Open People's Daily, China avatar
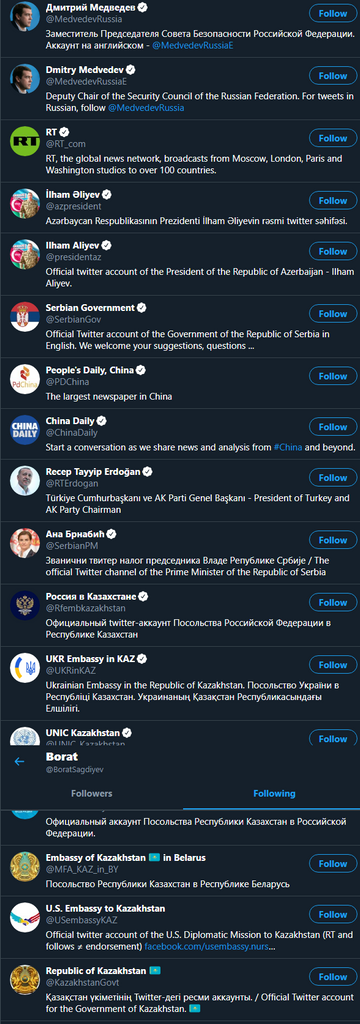Viewport: 360px width, 1024px height. (x=25, y=379)
